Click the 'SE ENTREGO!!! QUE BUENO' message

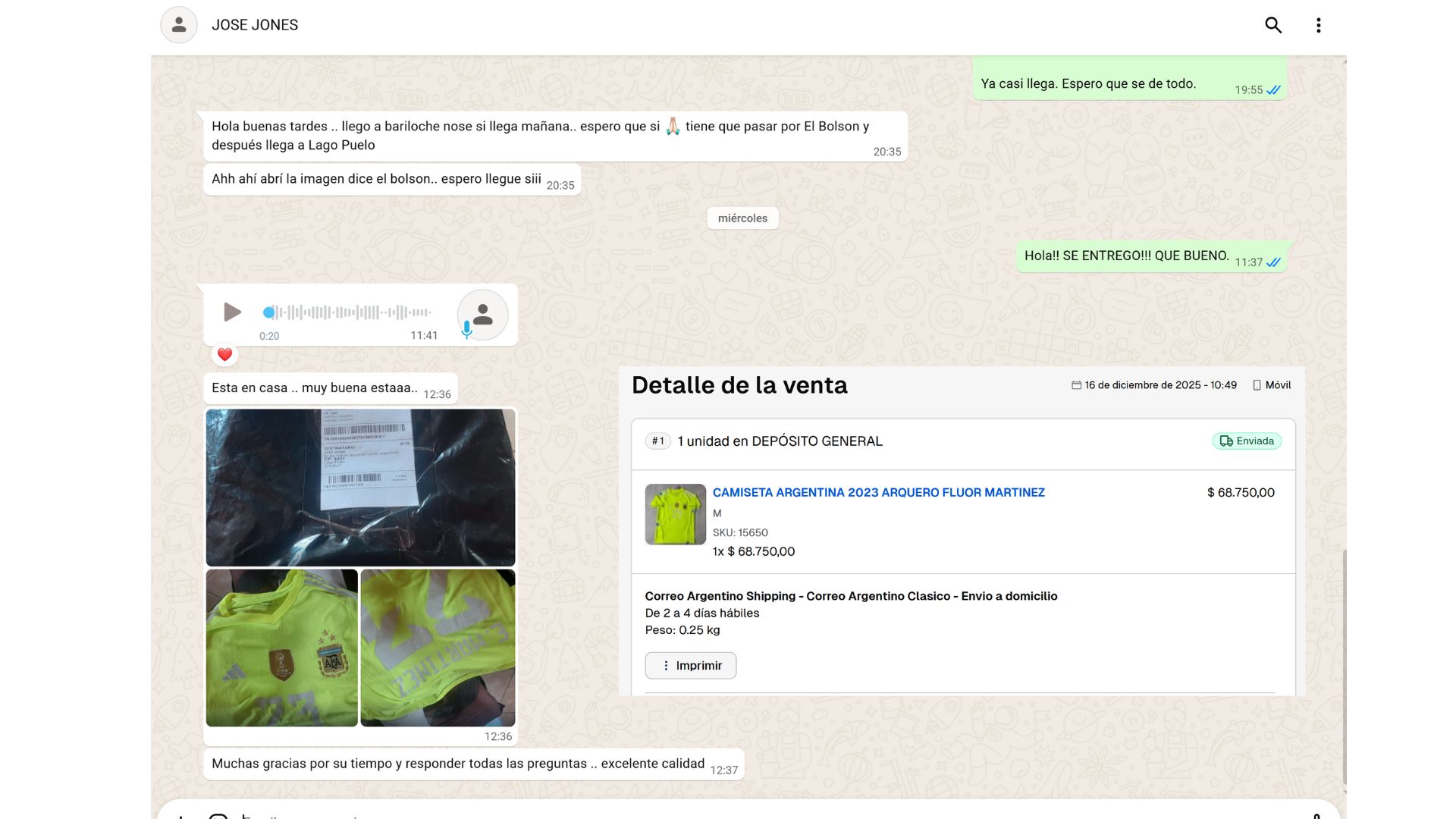(x=1126, y=256)
